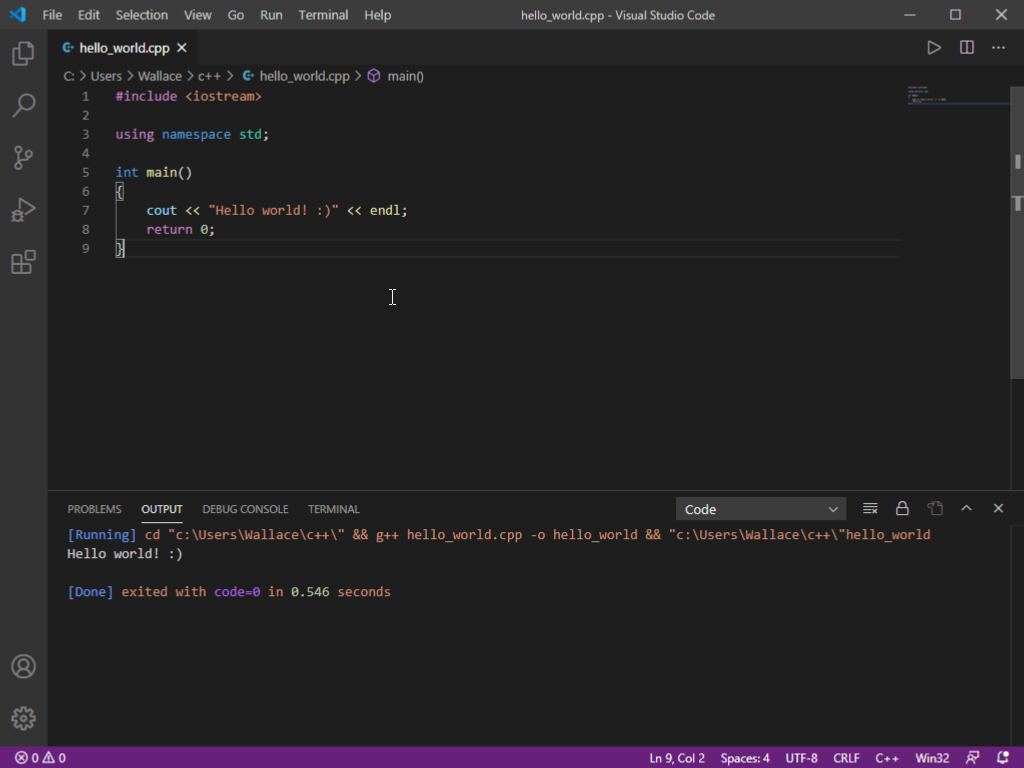Viewport: 1024px width, 768px height.
Task: Open the Explorer view in activity bar
Action: coord(23,54)
